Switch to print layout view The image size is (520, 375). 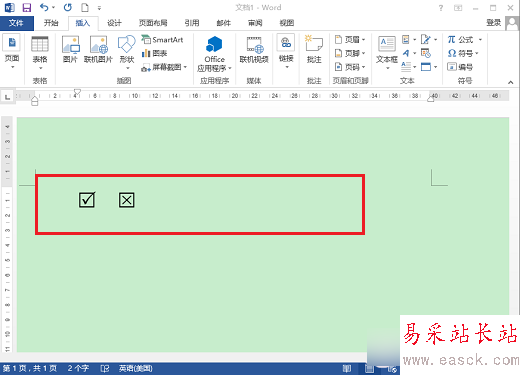[x=369, y=368]
